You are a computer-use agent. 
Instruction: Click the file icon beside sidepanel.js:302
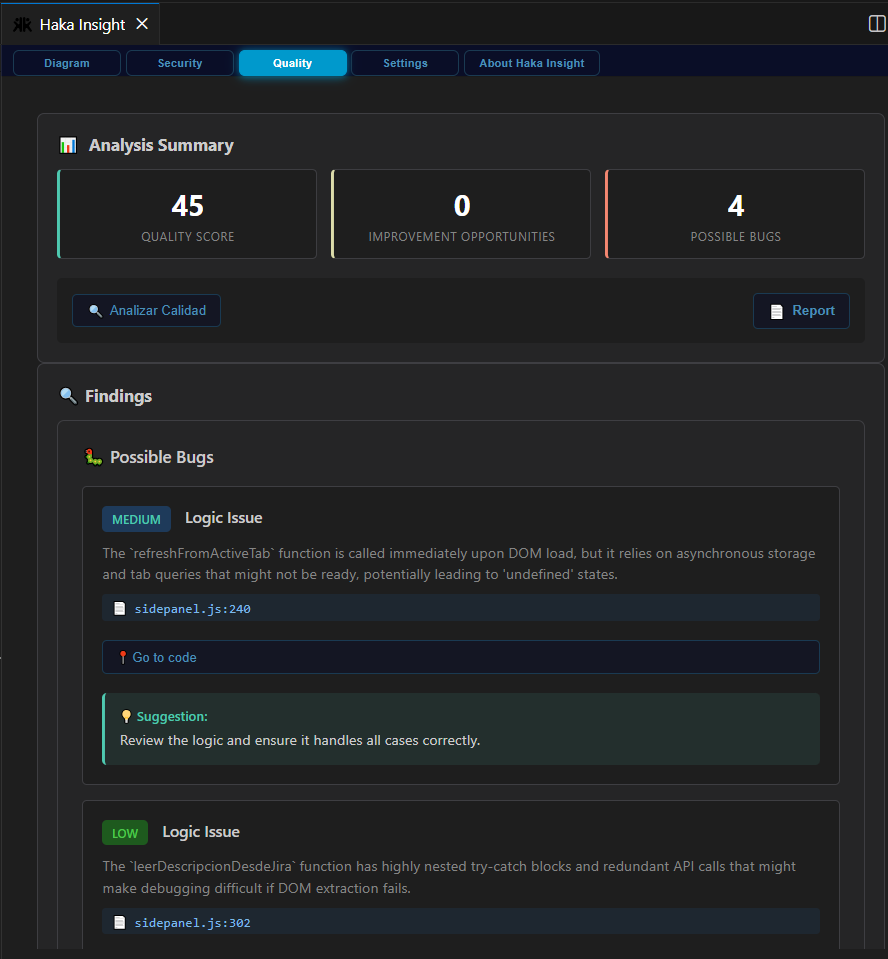click(x=120, y=922)
